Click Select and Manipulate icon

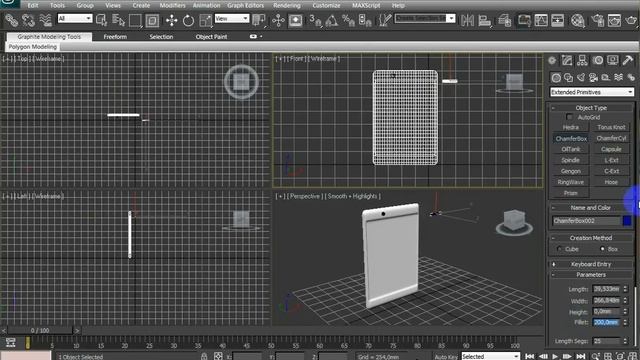click(278, 20)
